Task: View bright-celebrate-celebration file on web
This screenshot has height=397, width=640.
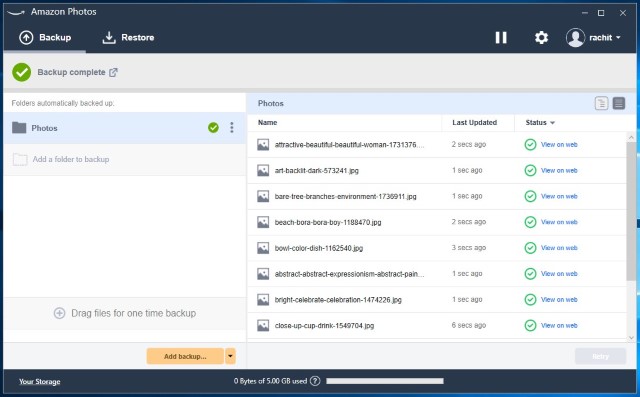Action: point(559,299)
